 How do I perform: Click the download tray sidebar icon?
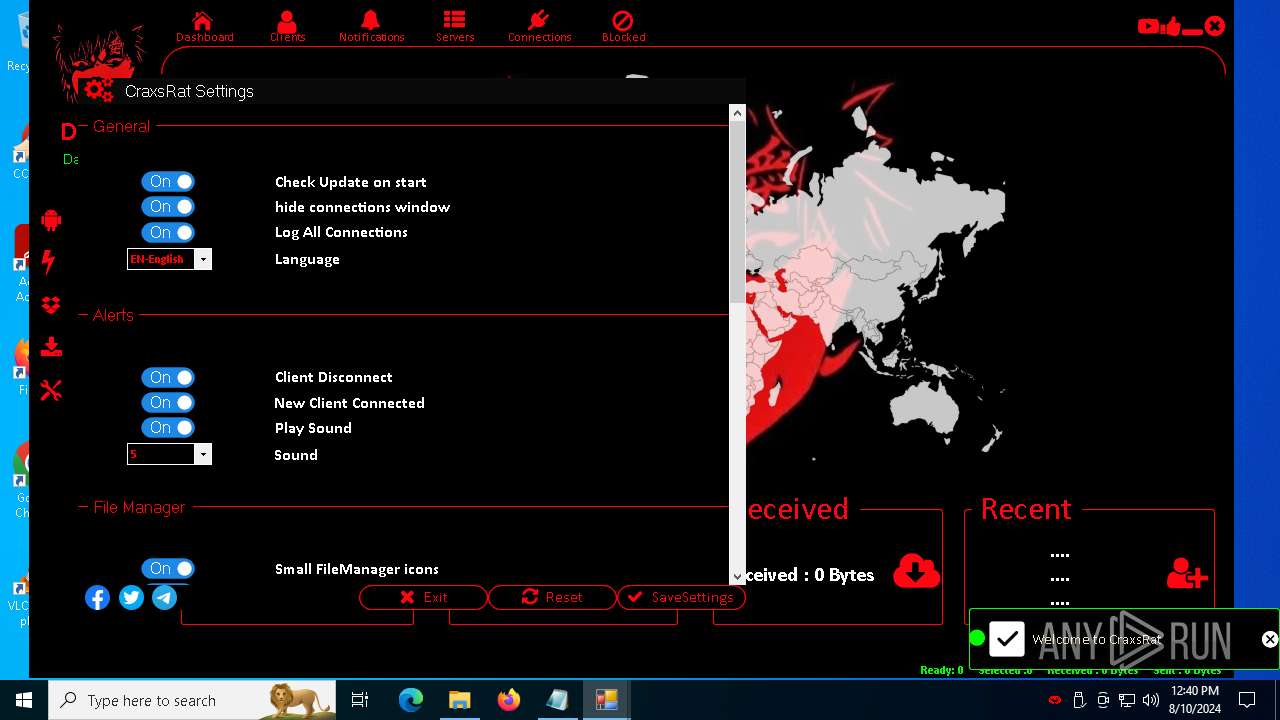[51, 347]
